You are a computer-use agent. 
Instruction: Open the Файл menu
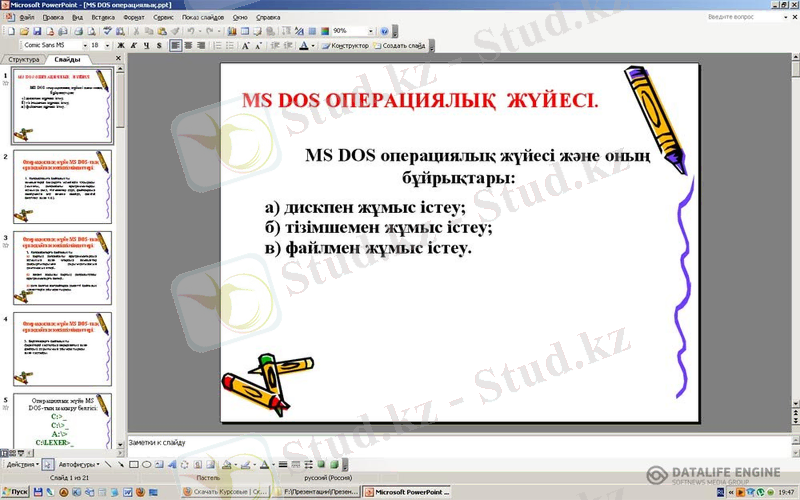pos(27,17)
